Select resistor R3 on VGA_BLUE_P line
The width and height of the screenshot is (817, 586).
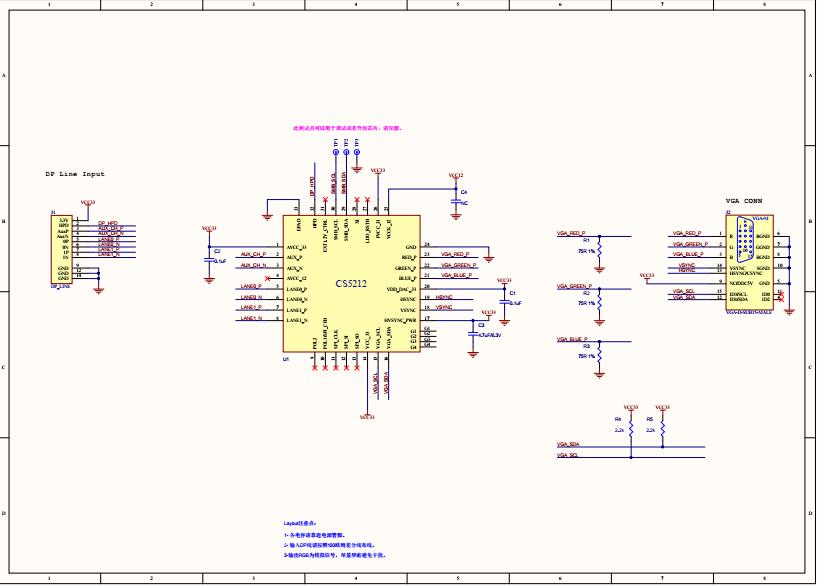pyautogui.click(x=600, y=356)
